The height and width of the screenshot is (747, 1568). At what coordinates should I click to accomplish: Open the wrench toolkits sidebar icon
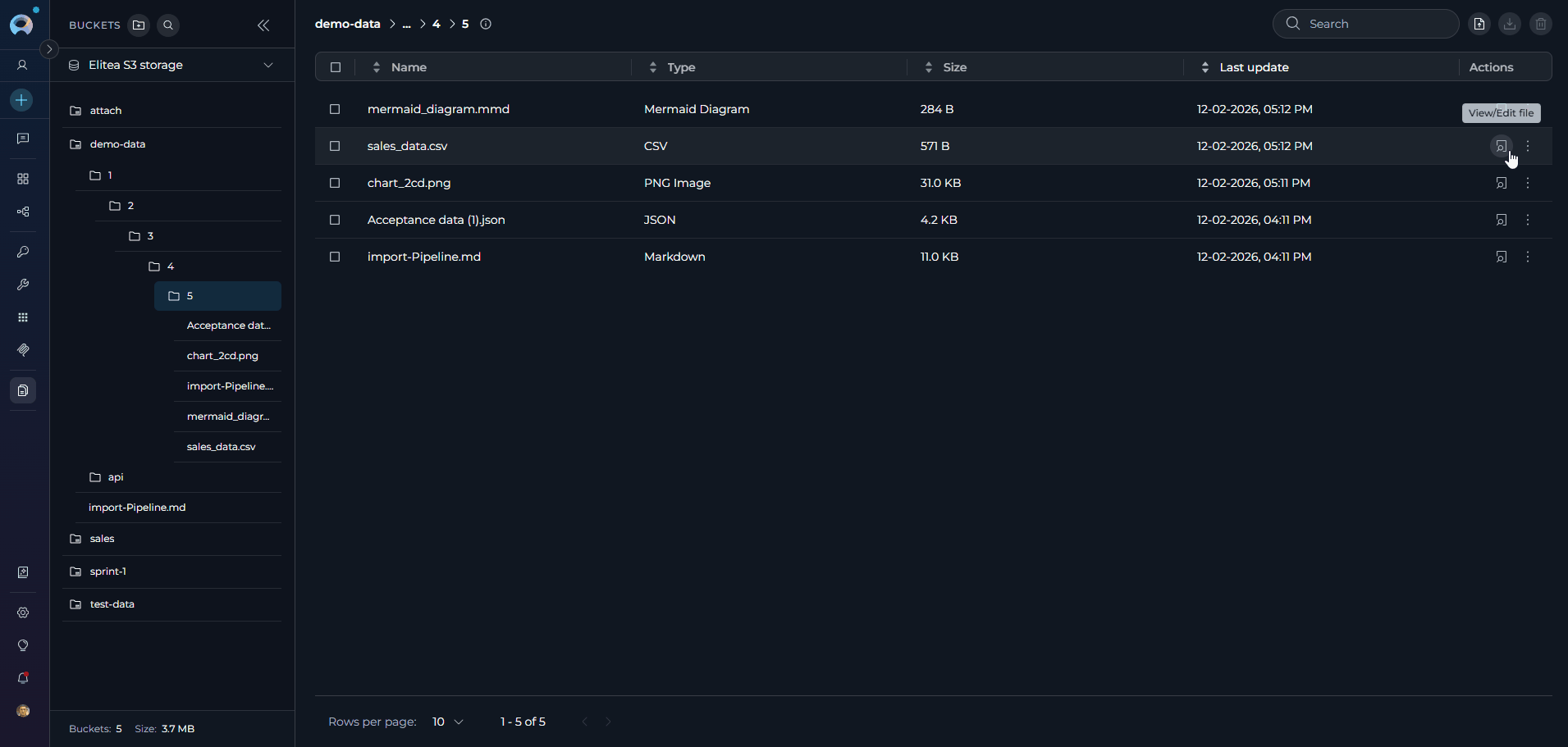click(x=23, y=285)
